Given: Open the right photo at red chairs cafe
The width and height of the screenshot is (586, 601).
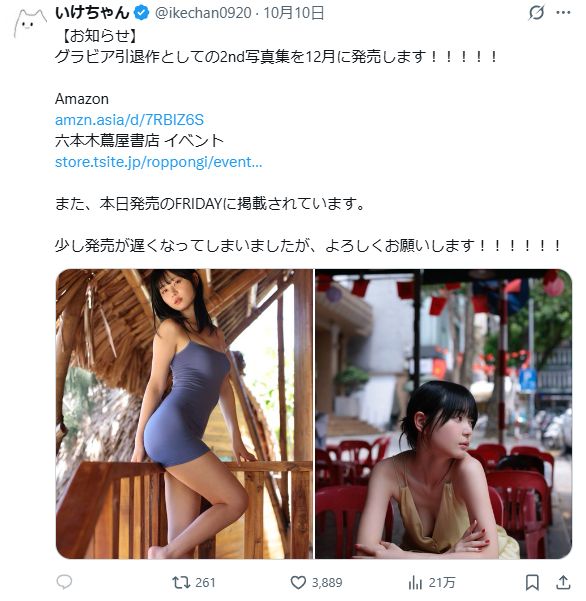Looking at the screenshot, I should pos(443,414).
